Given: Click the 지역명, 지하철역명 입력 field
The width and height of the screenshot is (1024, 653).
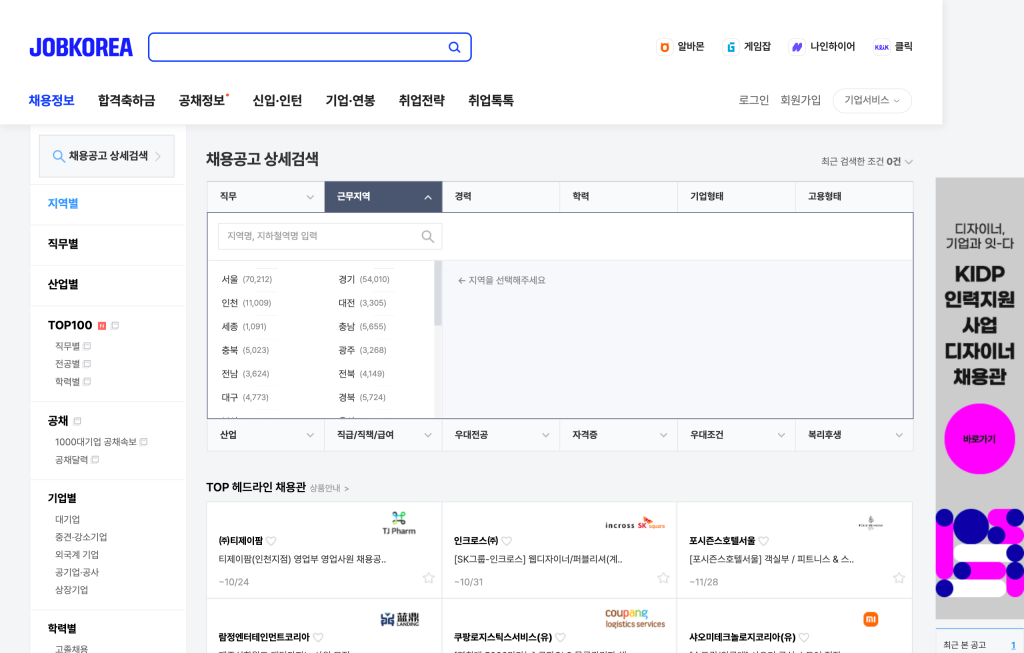Looking at the screenshot, I should [318, 237].
